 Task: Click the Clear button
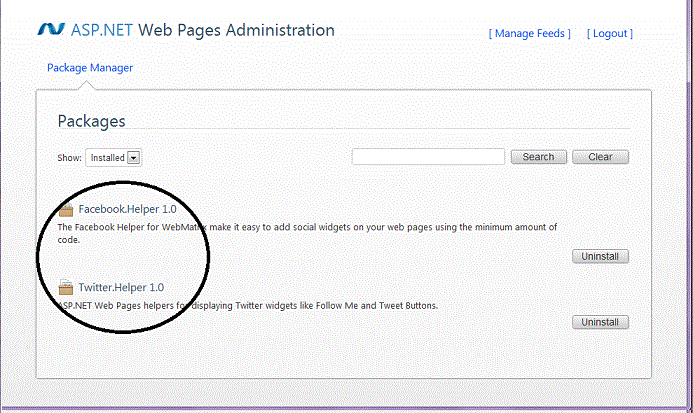(600, 157)
